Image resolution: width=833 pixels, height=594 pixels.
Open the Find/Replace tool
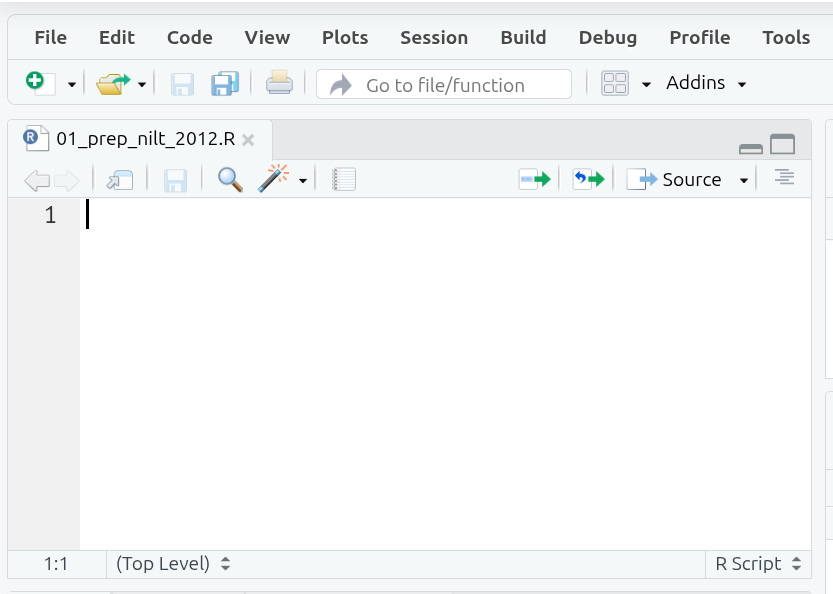(x=229, y=178)
